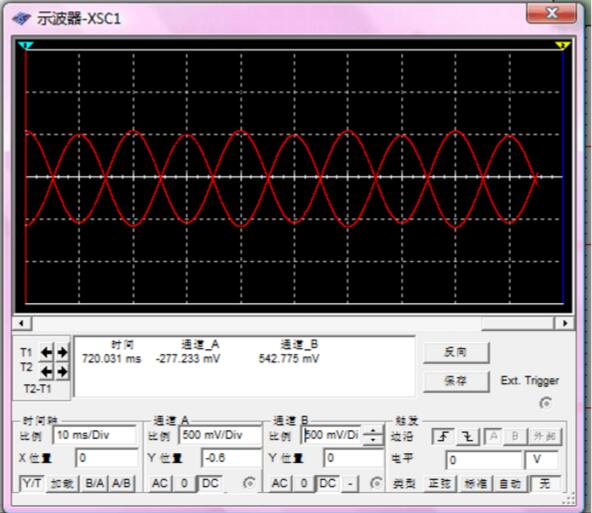Set channel A coupling to 0

point(184,483)
